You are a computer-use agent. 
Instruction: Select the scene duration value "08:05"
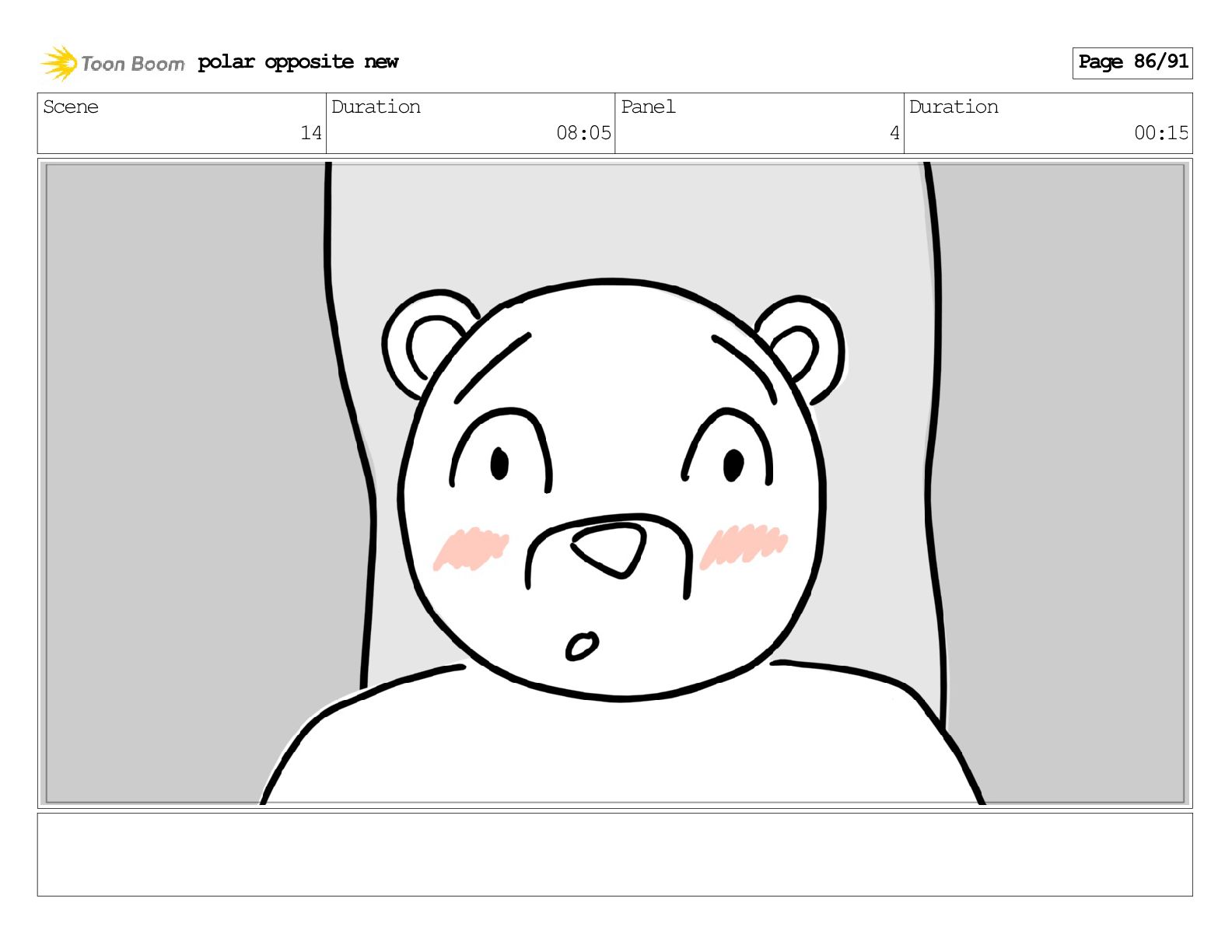click(583, 133)
